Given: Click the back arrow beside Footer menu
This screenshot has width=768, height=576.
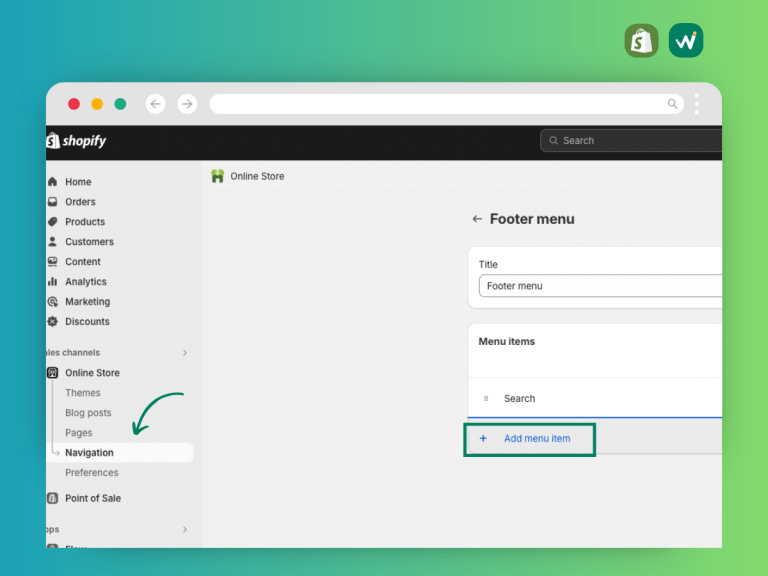Looking at the screenshot, I should point(477,219).
